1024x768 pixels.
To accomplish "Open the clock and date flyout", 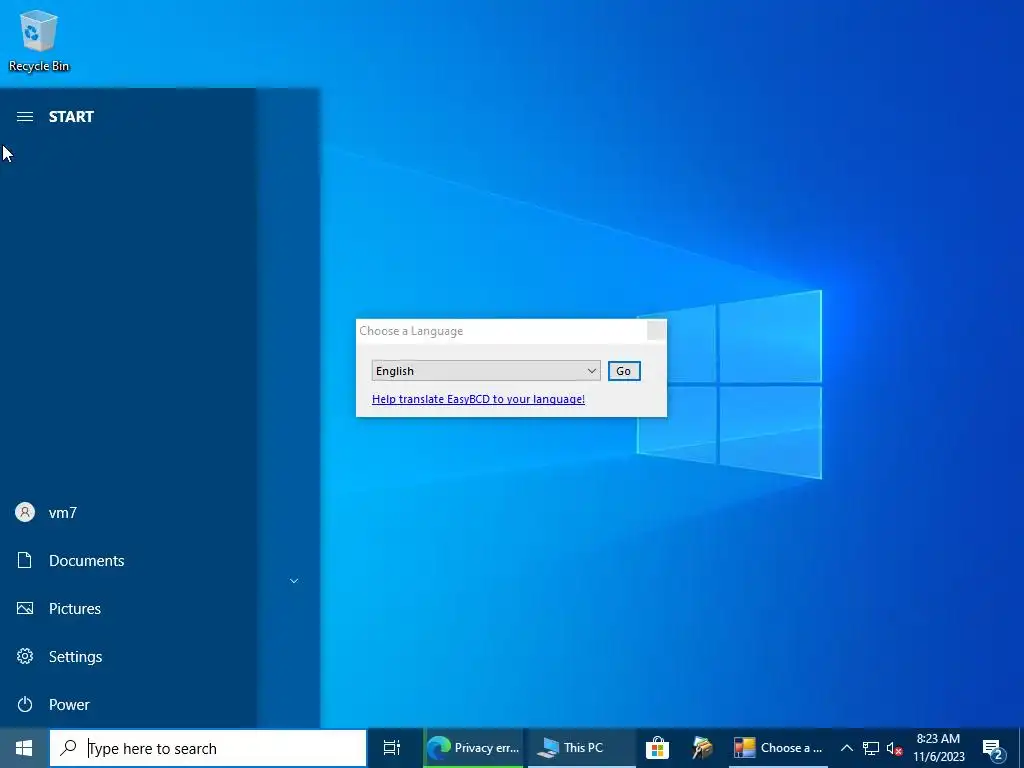I will (938, 748).
